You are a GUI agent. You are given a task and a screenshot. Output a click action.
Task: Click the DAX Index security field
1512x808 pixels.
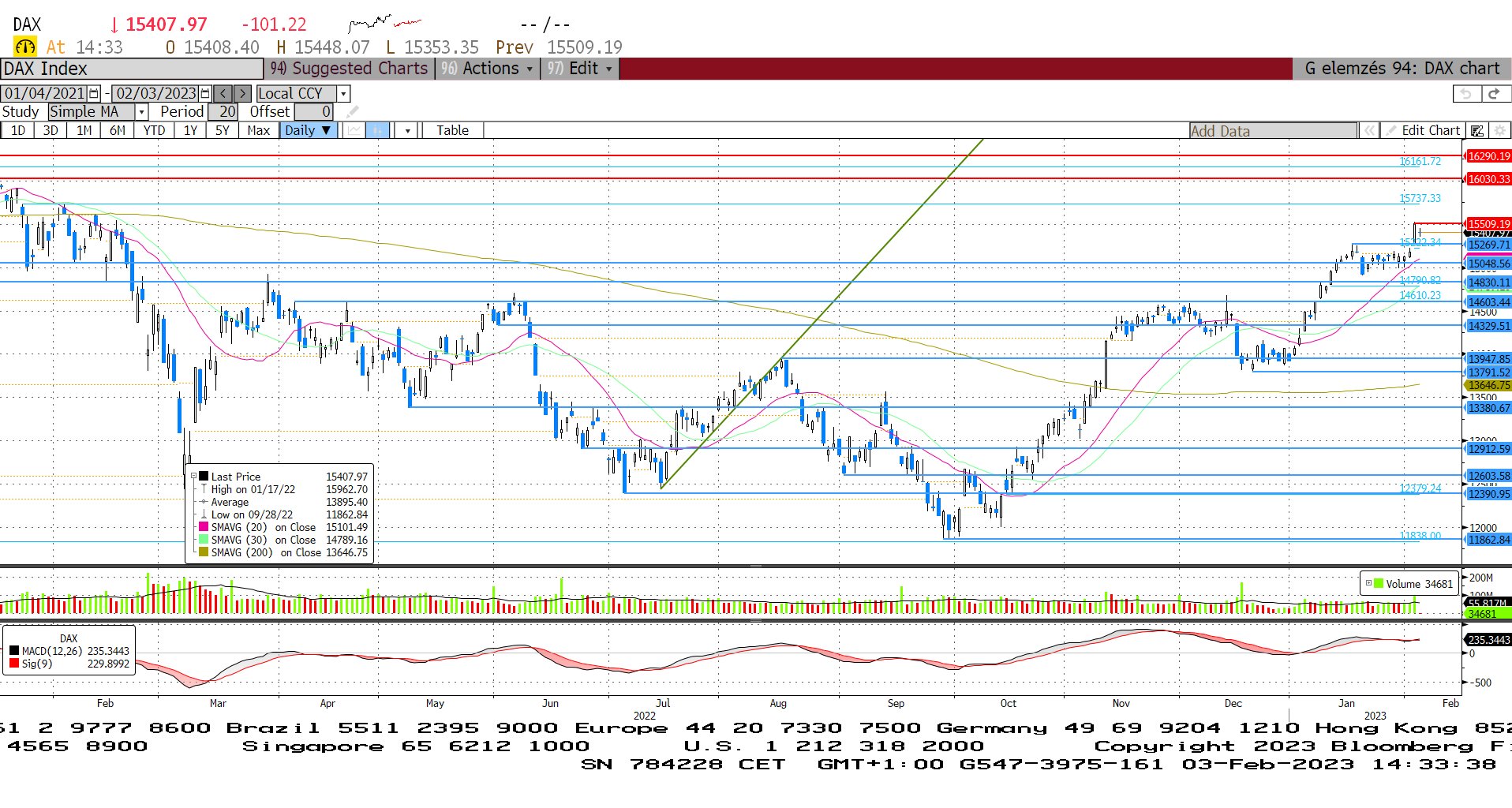coord(132,69)
